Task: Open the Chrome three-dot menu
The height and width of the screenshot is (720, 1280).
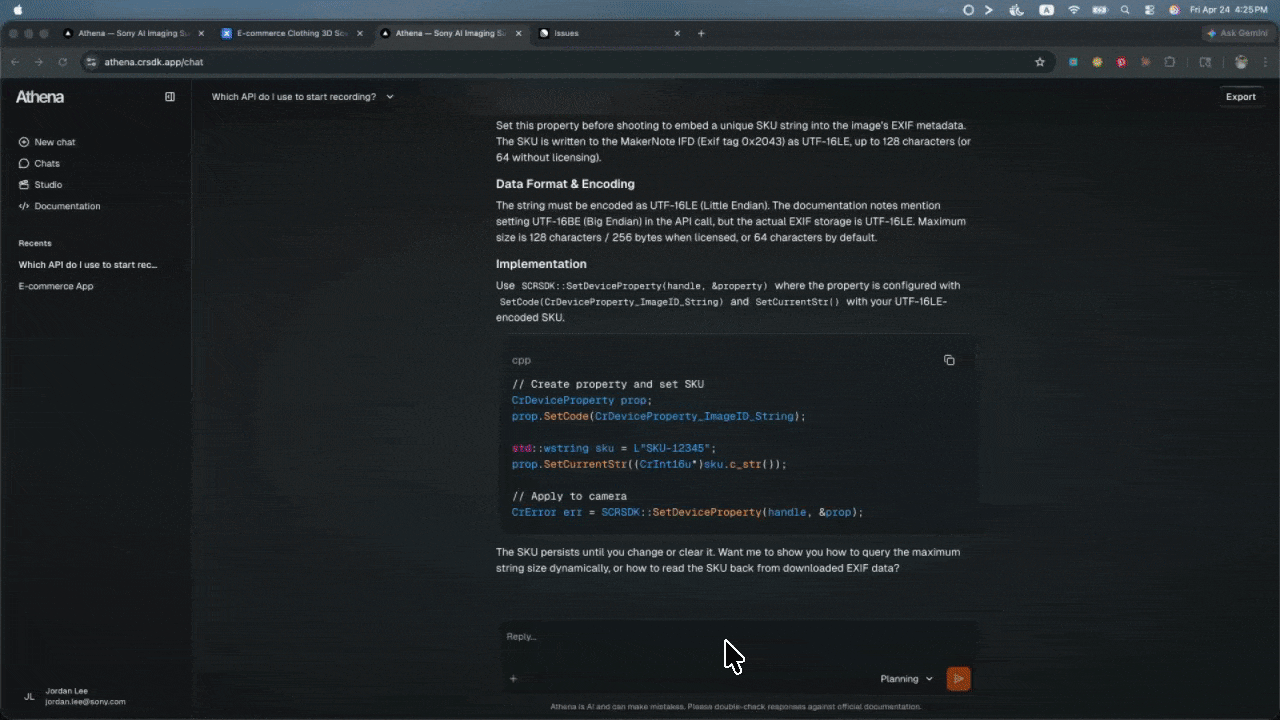Action: pyautogui.click(x=1267, y=62)
